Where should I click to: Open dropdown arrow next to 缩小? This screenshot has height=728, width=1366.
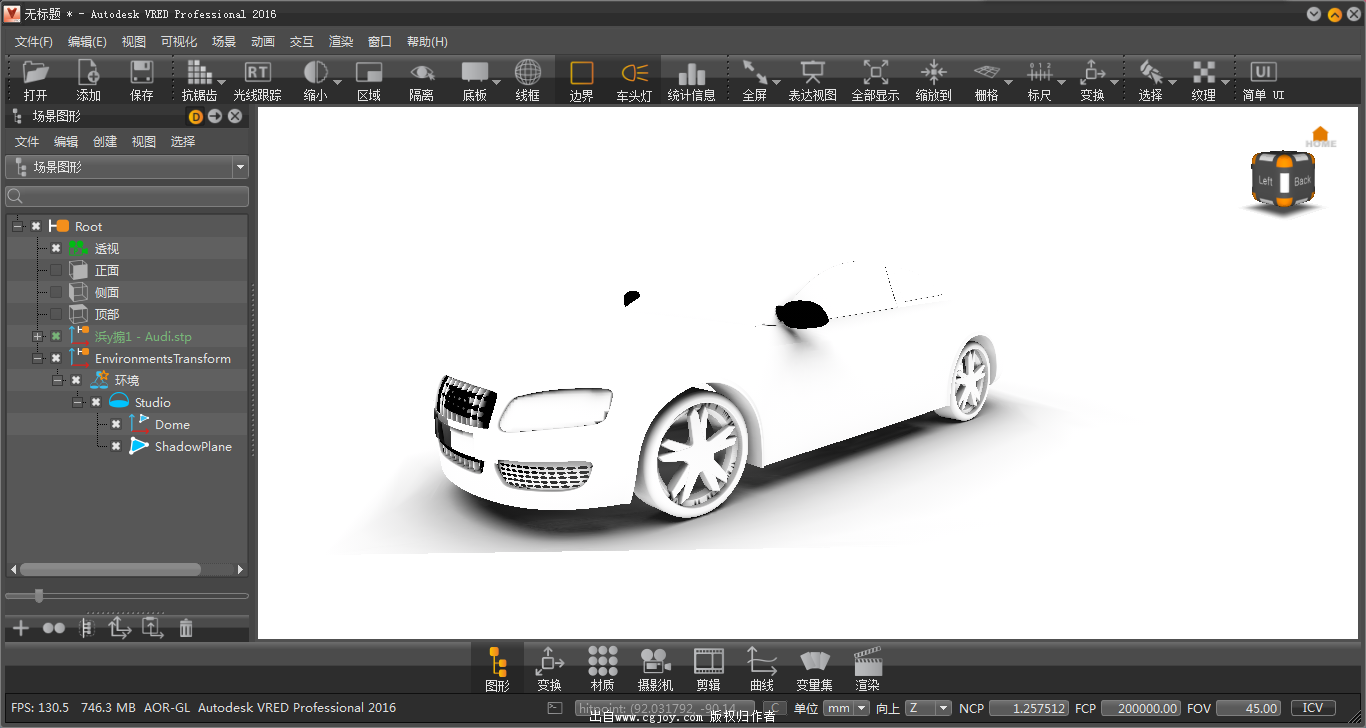(x=338, y=82)
